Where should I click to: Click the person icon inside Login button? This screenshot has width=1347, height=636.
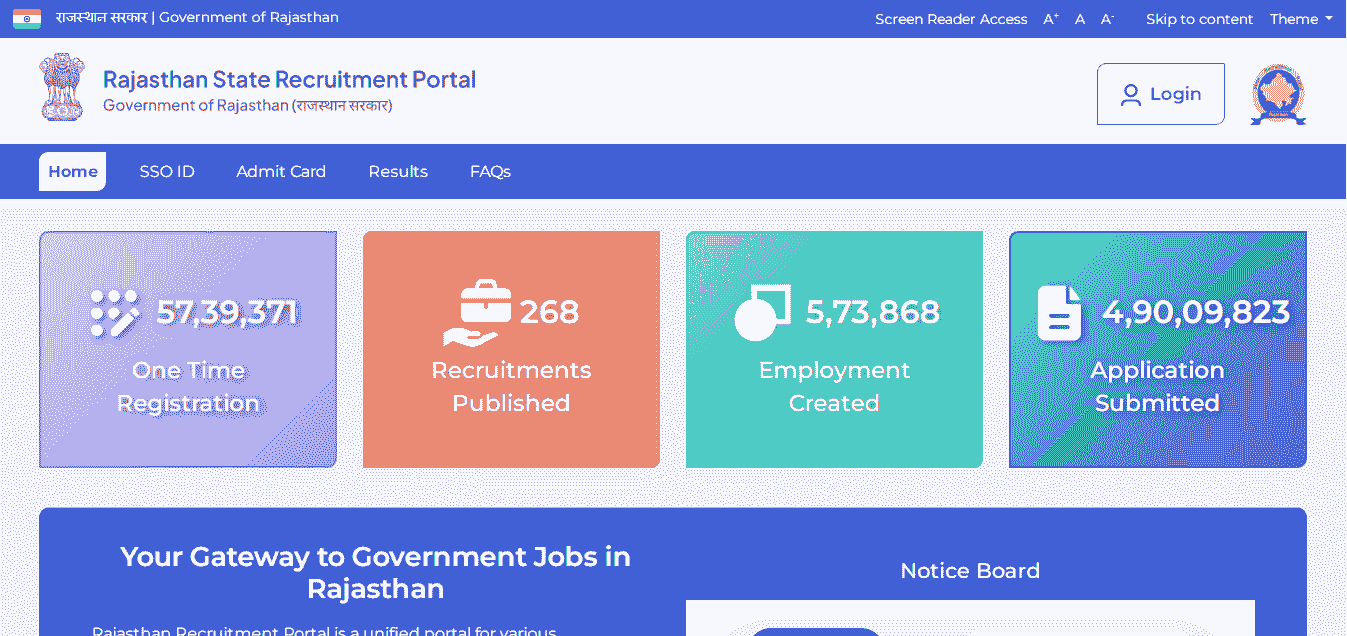(x=1131, y=93)
